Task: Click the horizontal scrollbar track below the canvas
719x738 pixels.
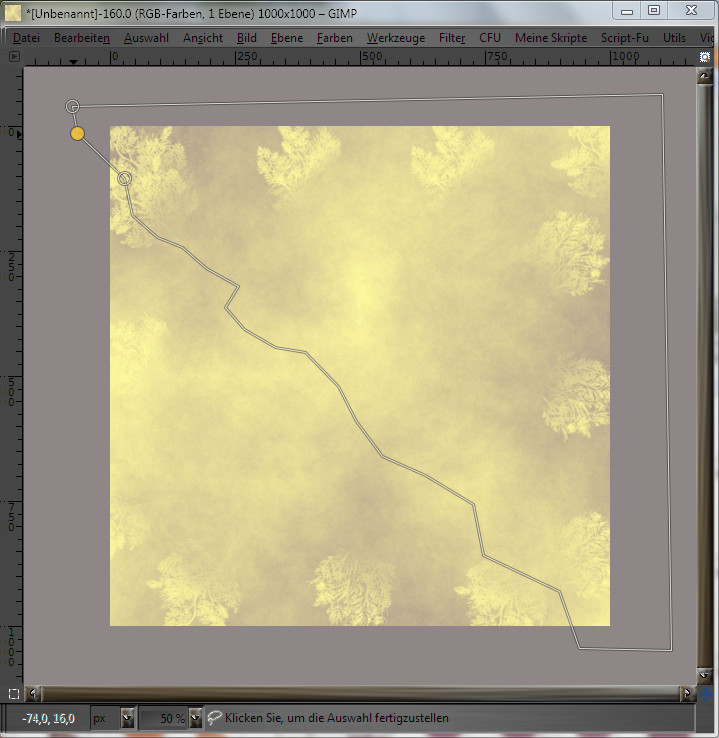Action: [x=360, y=692]
